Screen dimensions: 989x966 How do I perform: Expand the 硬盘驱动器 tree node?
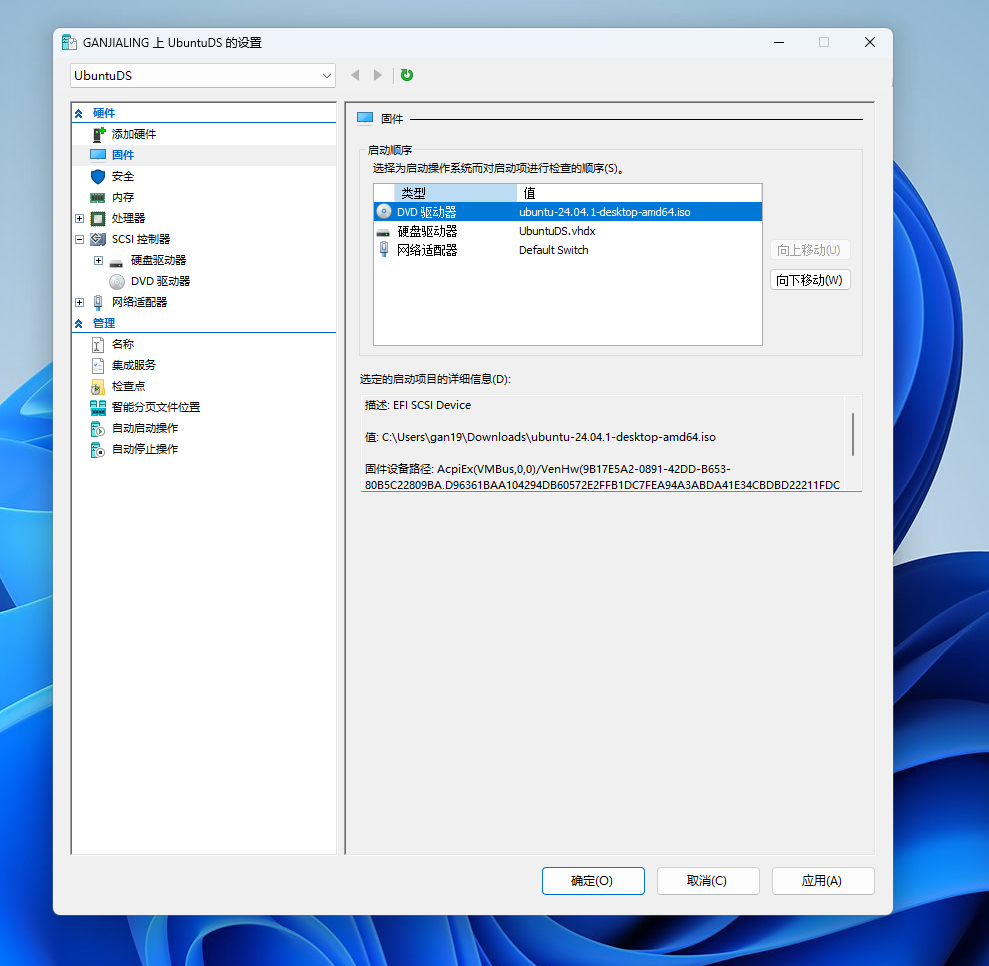(98, 260)
